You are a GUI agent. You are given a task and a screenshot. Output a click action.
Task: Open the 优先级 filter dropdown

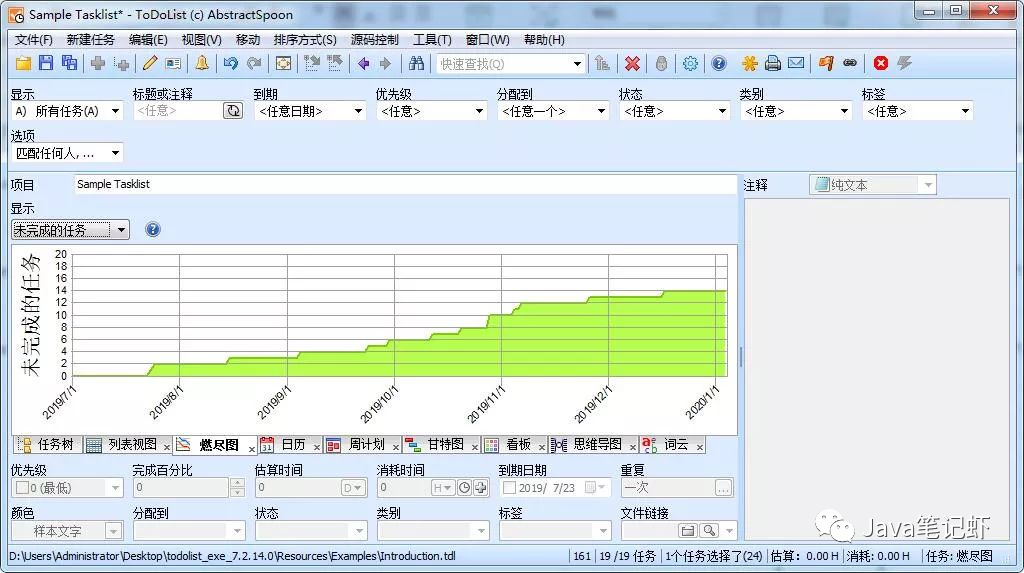479,111
